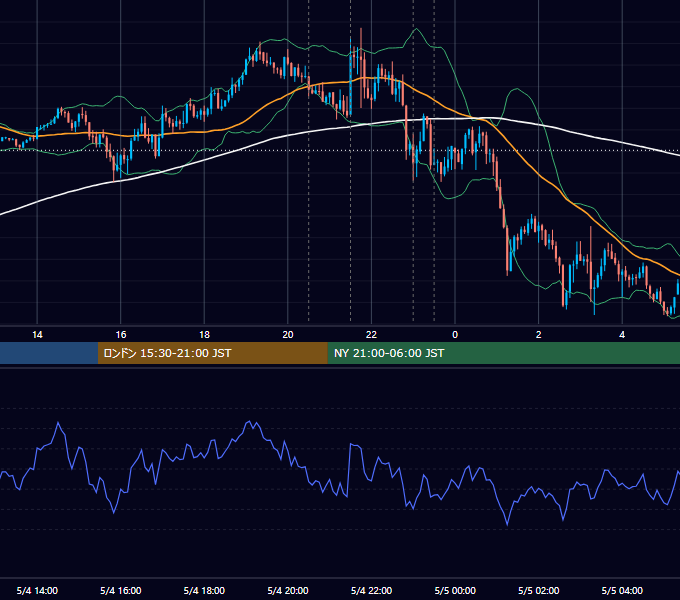Screen dimensions: 680x600
Task: Click the 5/4 22:00 label on indicator axis
Action: [371, 590]
